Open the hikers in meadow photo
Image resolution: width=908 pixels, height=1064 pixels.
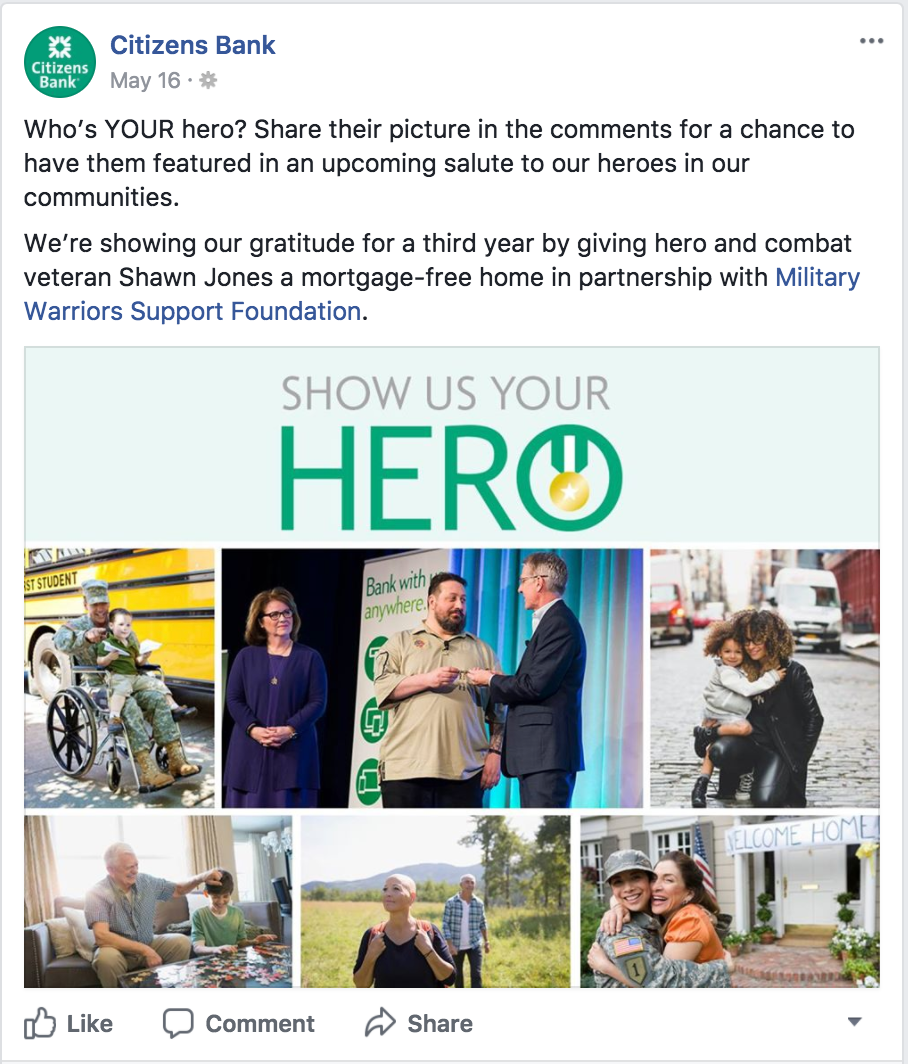pyautogui.click(x=436, y=901)
